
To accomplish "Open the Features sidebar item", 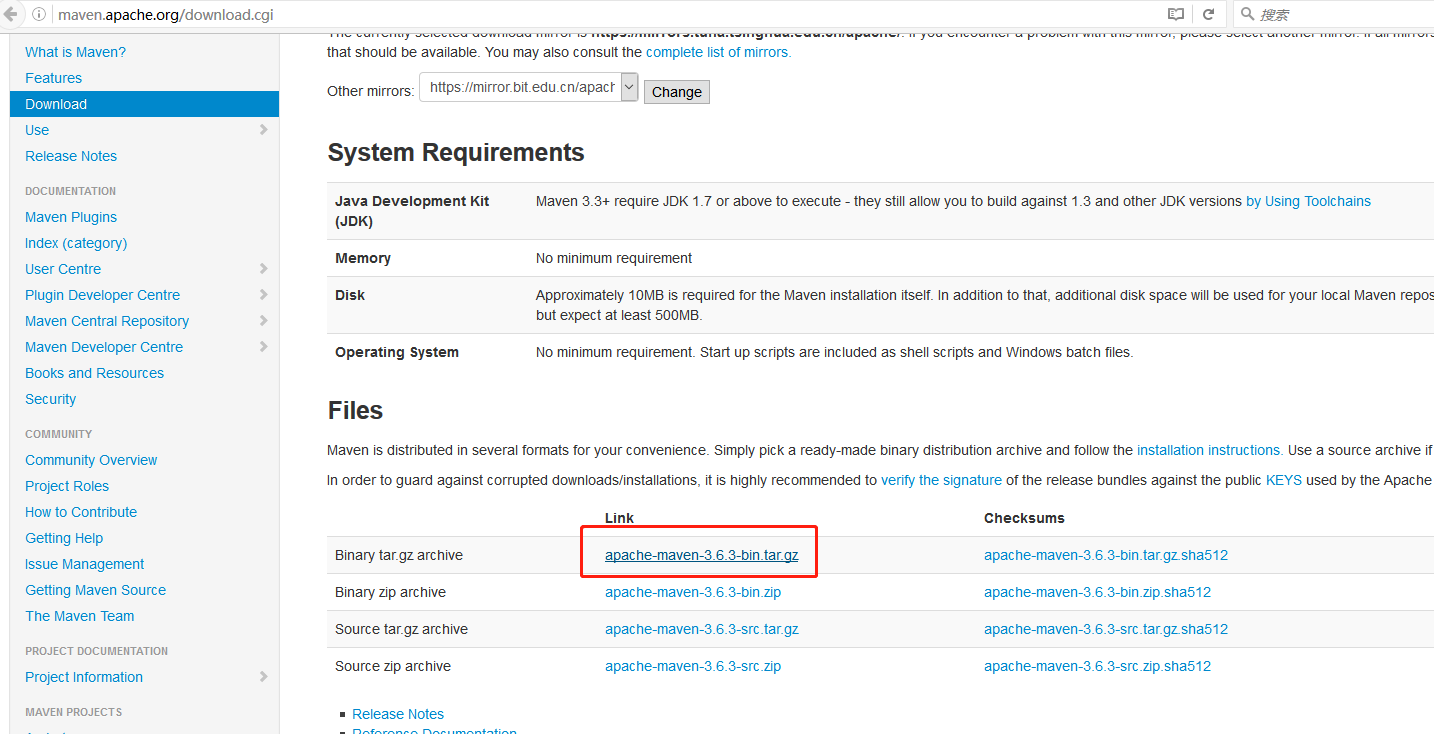I will coord(53,77).
